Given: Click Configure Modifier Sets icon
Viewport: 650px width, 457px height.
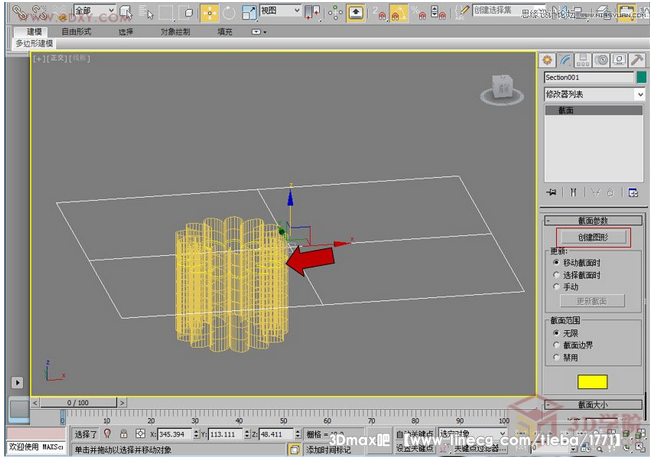Looking at the screenshot, I should 633,192.
